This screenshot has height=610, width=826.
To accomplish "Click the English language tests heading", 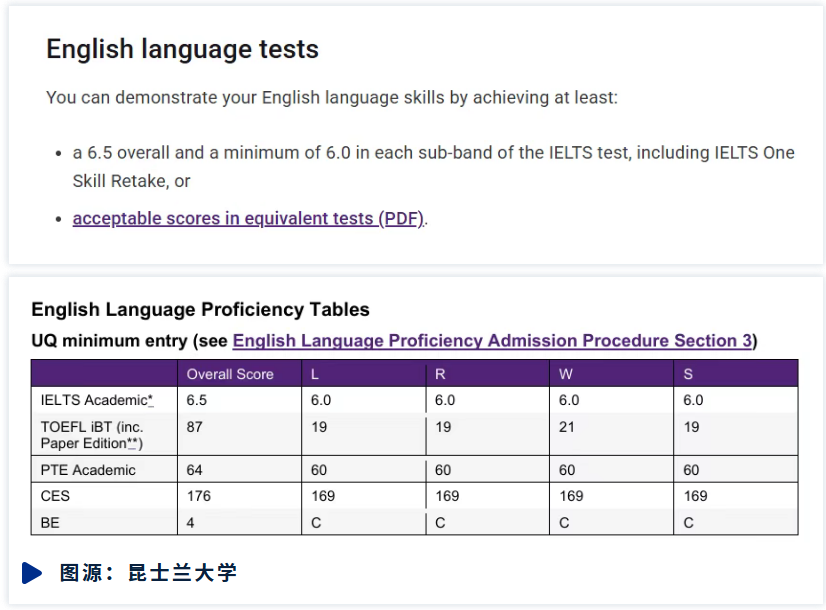I will tap(182, 49).
